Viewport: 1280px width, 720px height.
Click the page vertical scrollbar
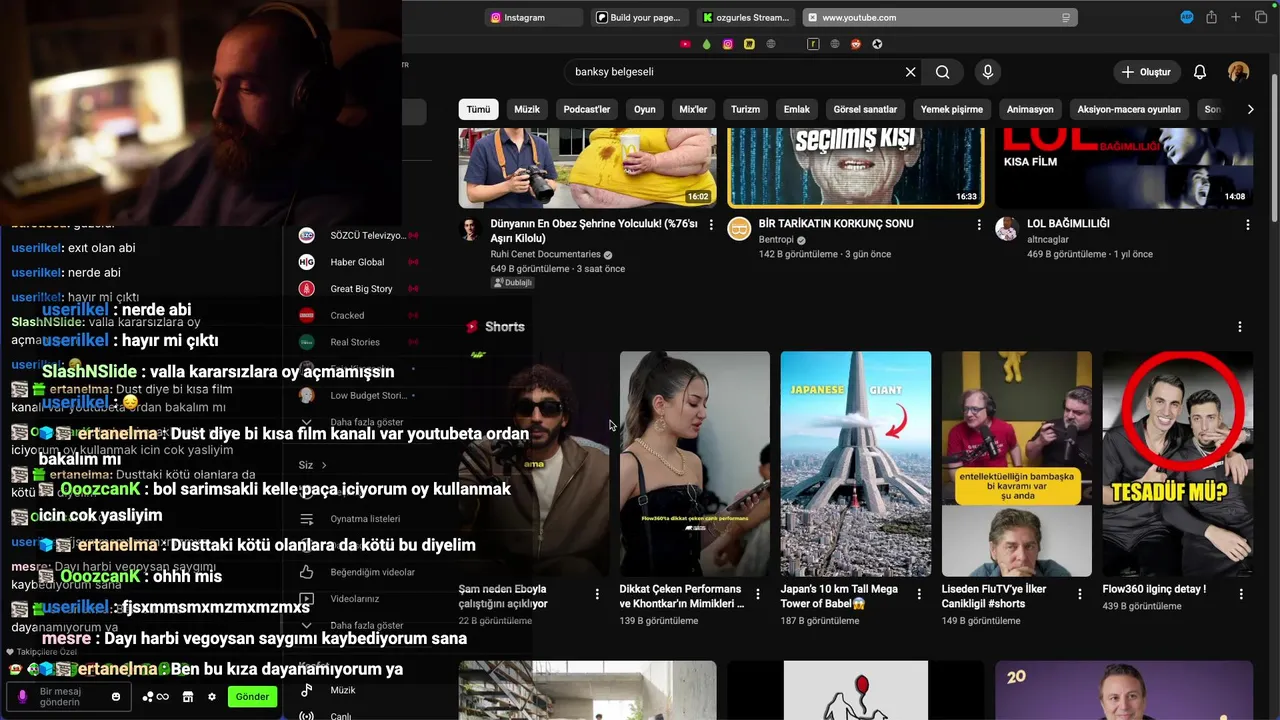[x=1274, y=150]
